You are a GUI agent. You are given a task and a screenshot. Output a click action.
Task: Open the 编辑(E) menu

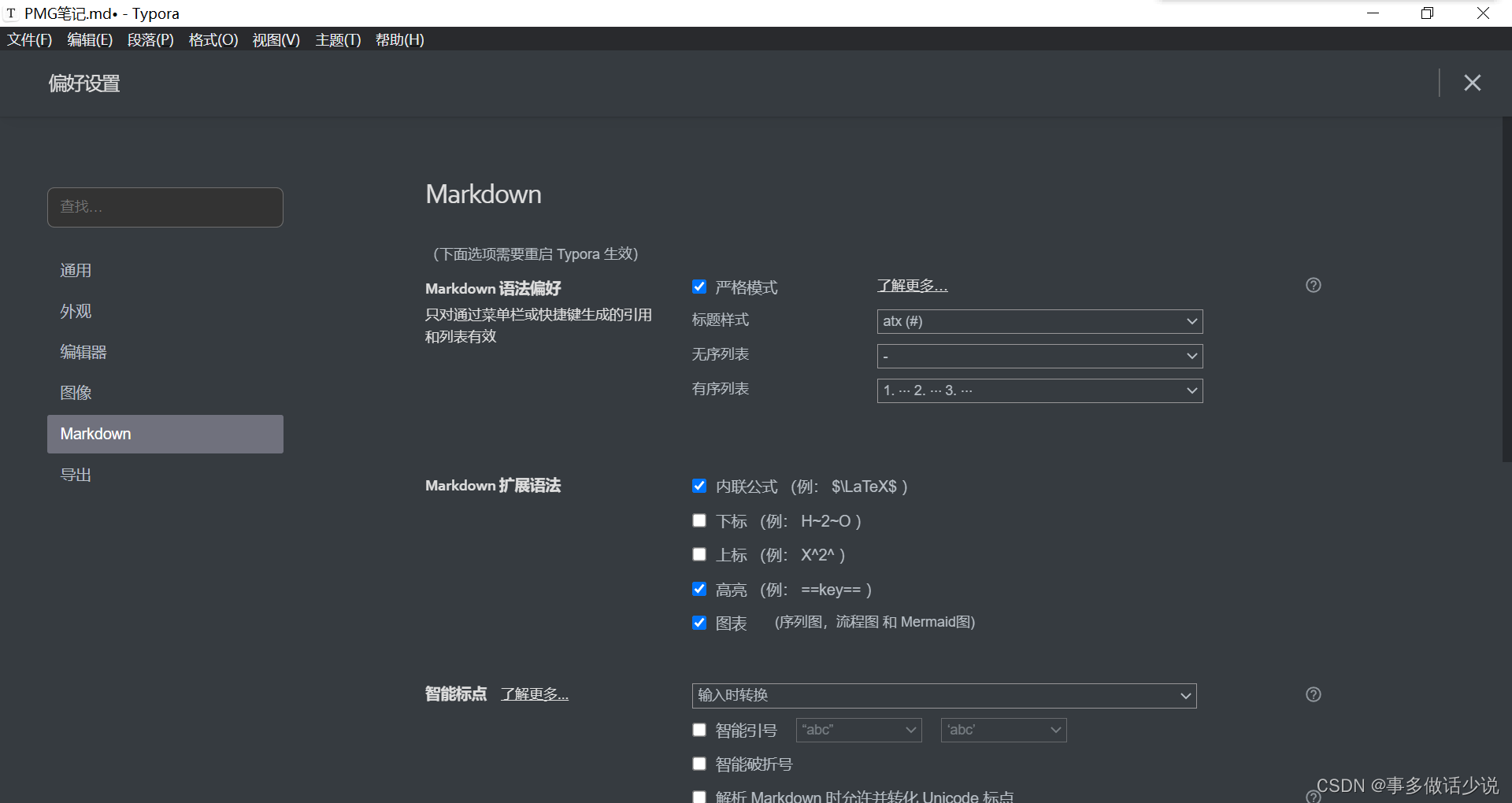click(90, 39)
